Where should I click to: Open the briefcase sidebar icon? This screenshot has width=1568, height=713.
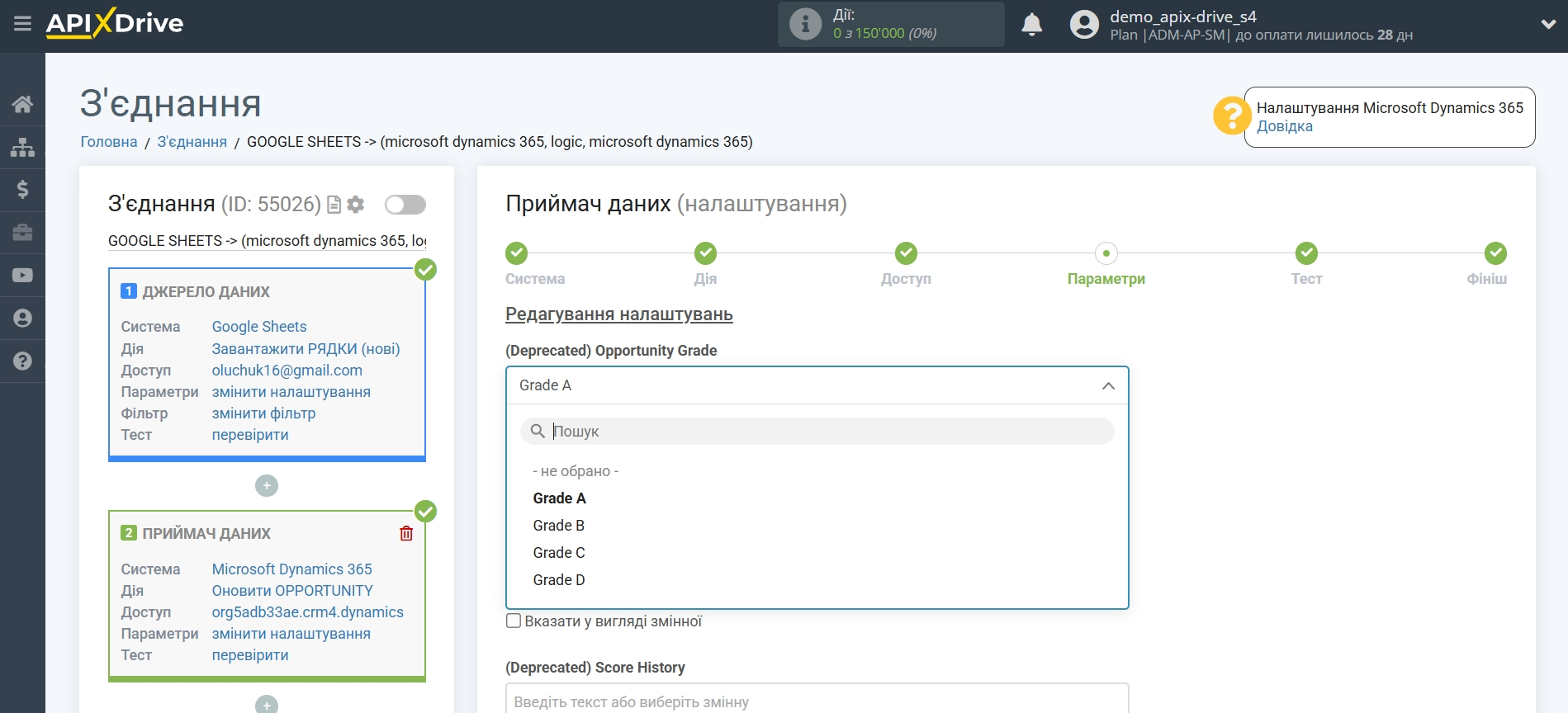(x=22, y=233)
